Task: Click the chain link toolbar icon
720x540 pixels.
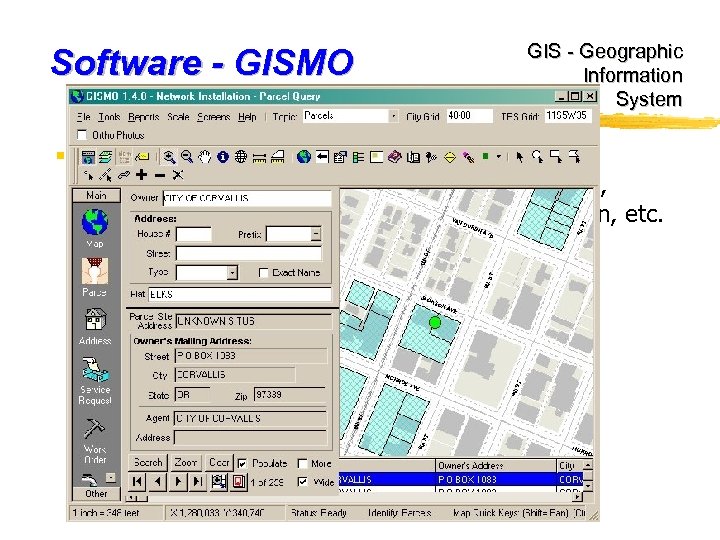Action: [x=124, y=175]
